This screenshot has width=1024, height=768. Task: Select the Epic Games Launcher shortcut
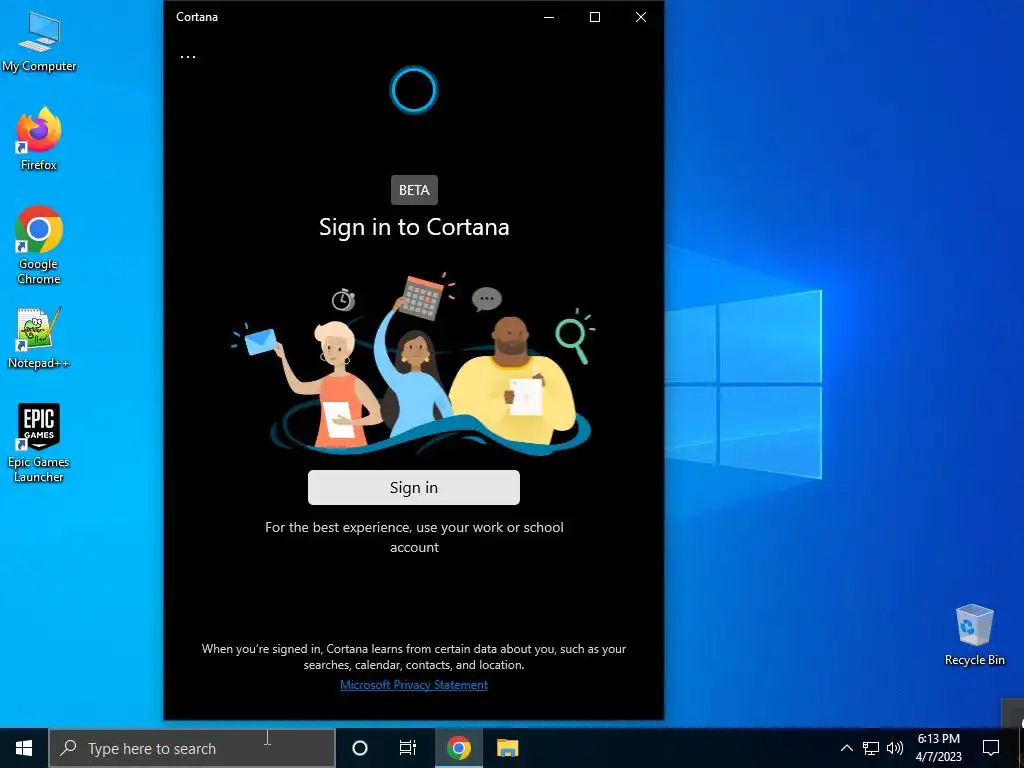39,443
